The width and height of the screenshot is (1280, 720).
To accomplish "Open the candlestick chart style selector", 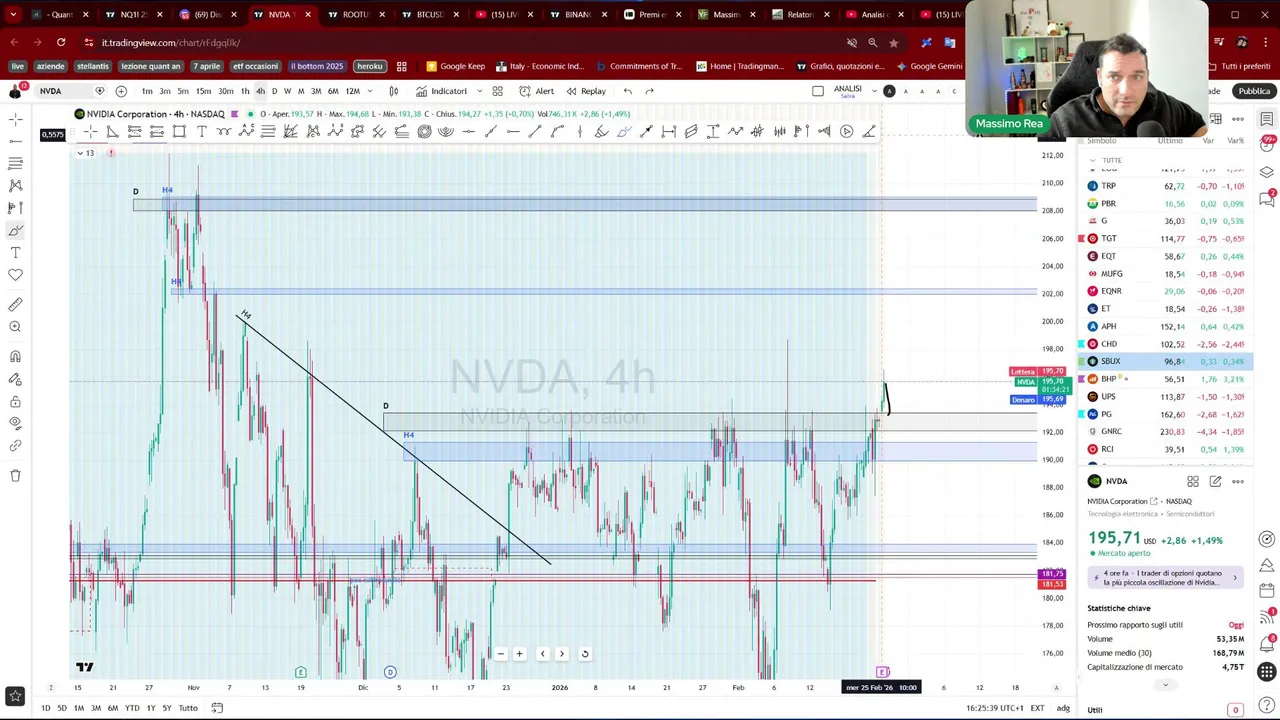I will click(x=394, y=91).
